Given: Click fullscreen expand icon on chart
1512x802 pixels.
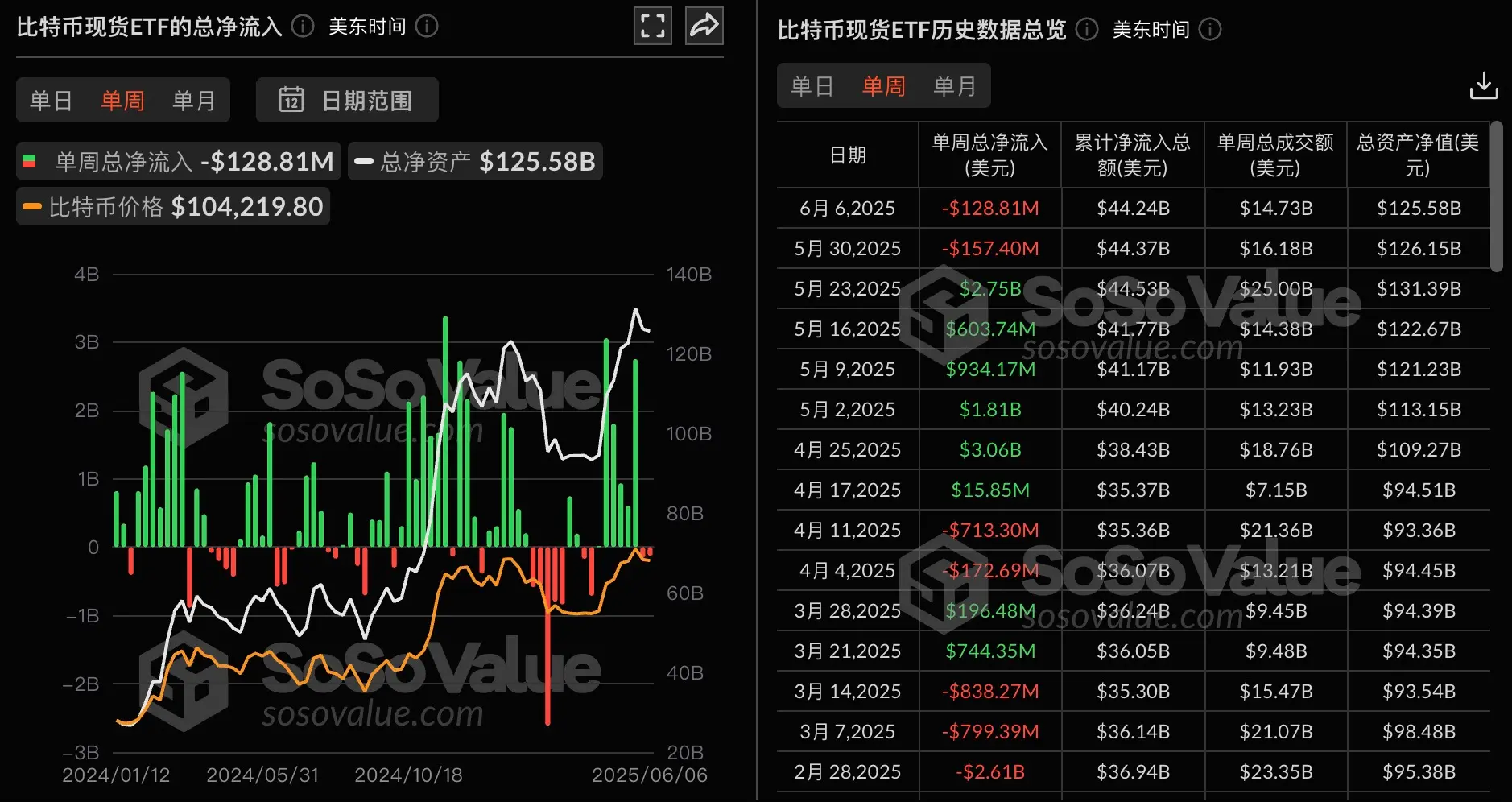Looking at the screenshot, I should coord(653,26).
